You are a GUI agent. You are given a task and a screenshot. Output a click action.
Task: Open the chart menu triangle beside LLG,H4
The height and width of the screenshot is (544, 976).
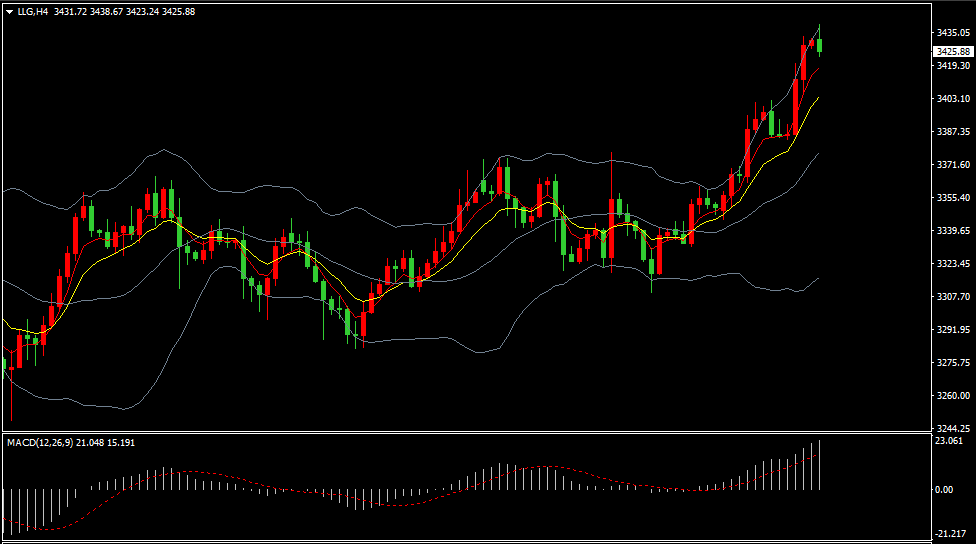(x=9, y=12)
